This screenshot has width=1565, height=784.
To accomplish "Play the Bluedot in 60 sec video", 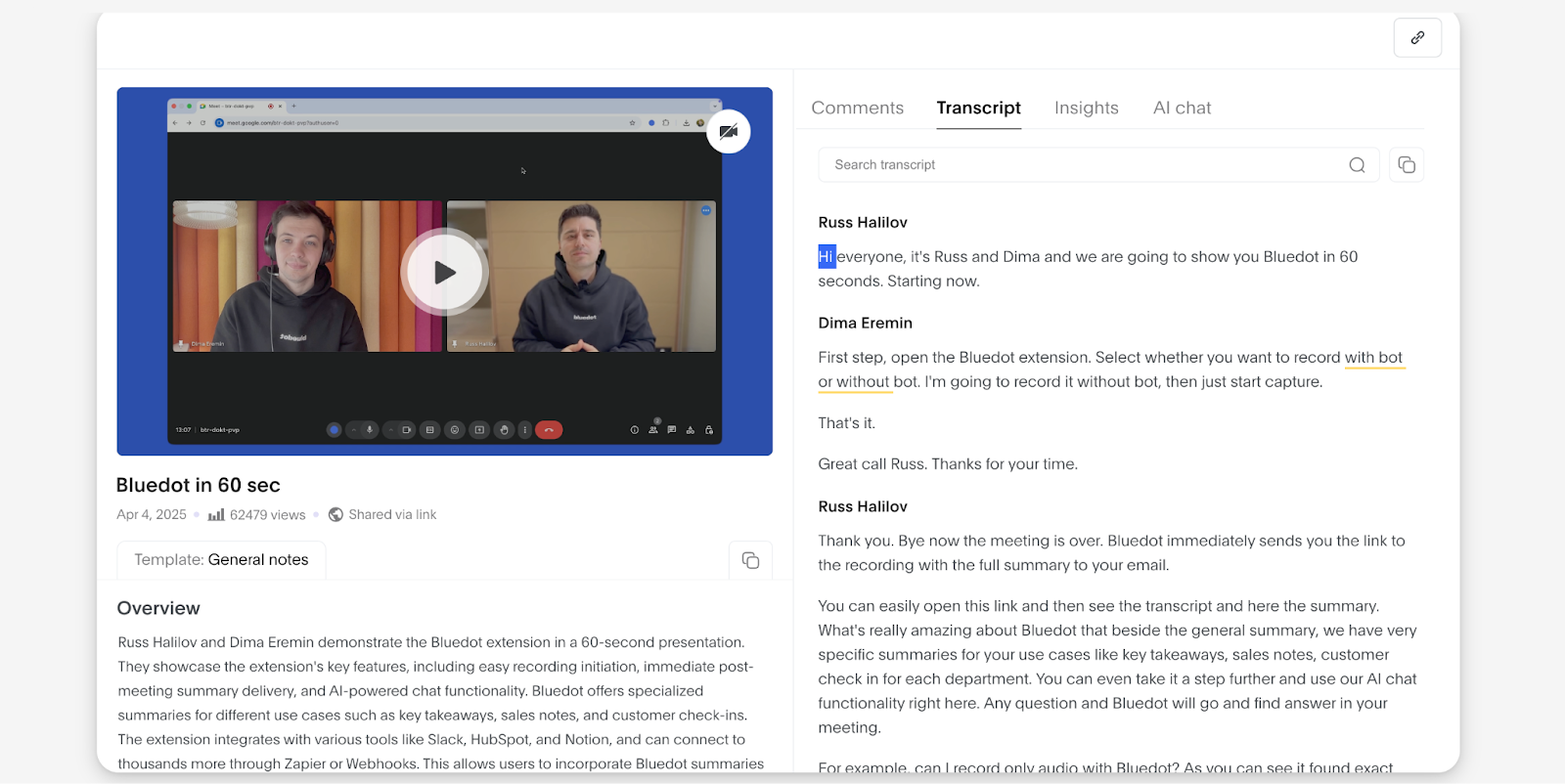I will point(445,273).
